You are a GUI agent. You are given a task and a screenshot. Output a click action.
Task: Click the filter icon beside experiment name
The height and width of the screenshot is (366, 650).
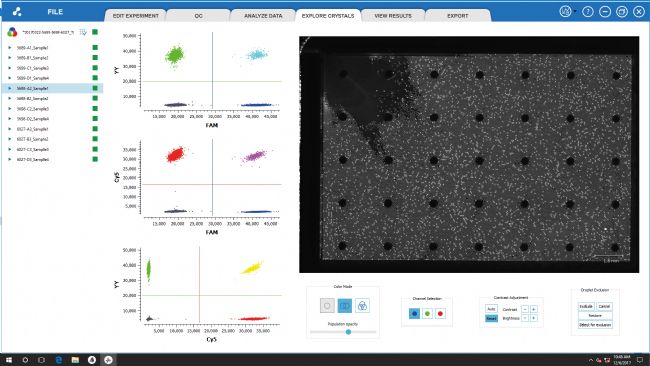point(83,32)
